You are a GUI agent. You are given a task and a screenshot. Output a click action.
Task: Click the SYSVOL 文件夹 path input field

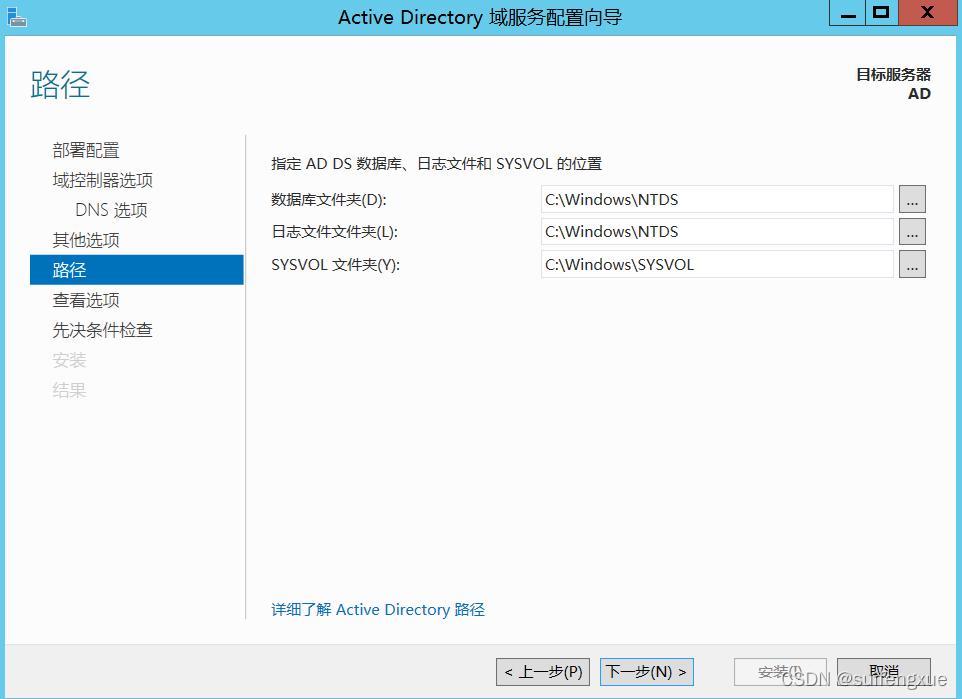point(715,264)
